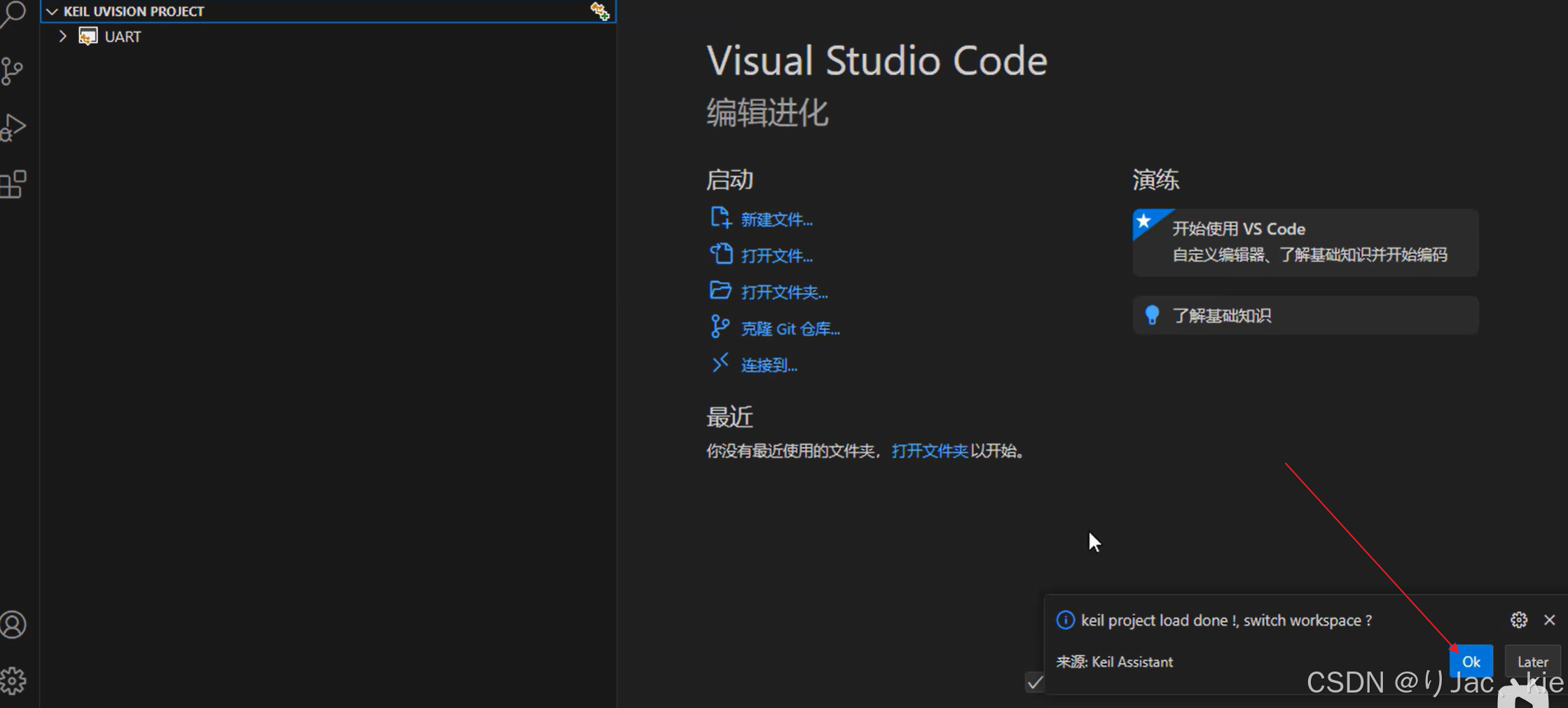1568x708 pixels.
Task: Click the 连接到 option on the welcome page
Action: tap(769, 364)
